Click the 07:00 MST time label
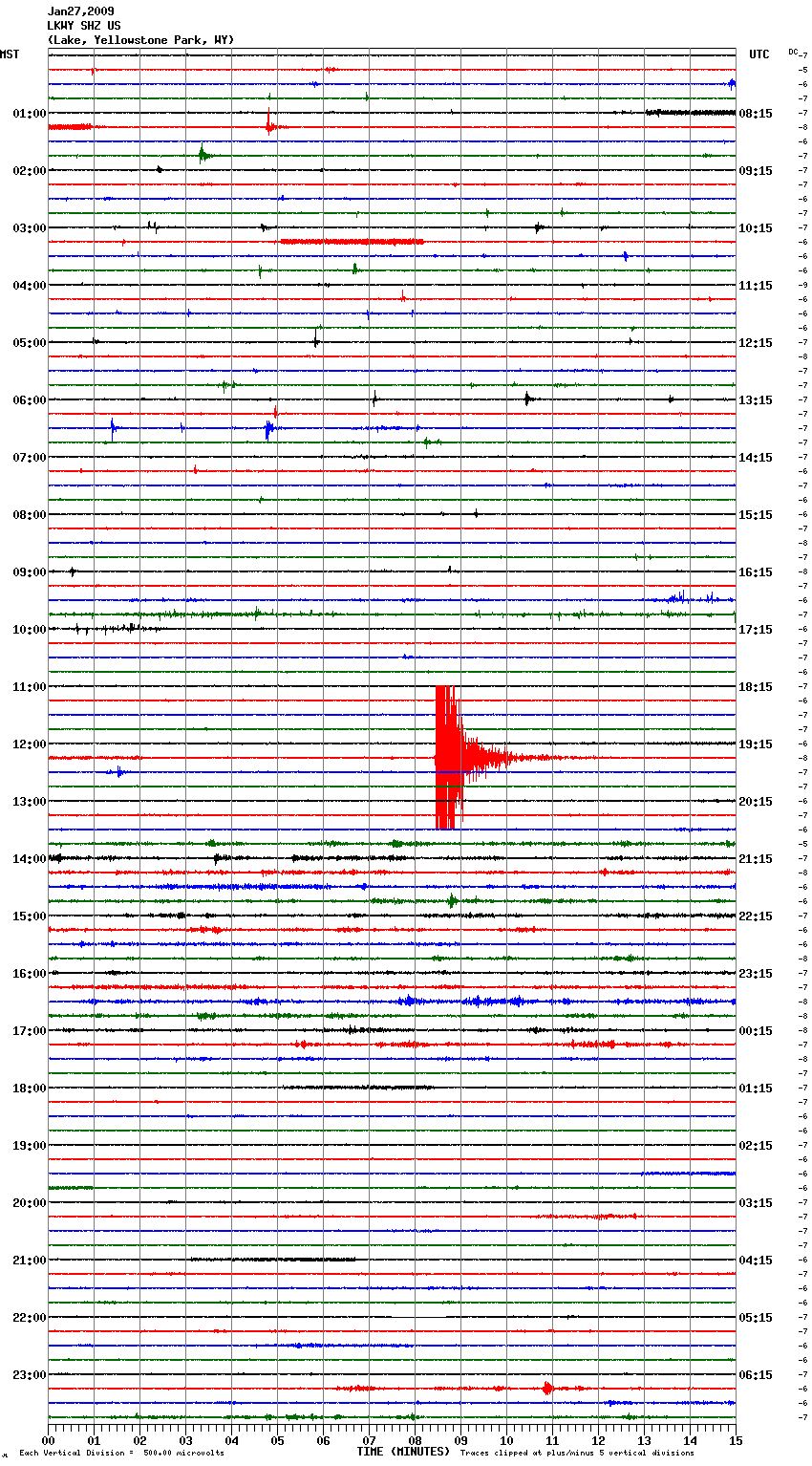Screen dimensions: 812x1466 pyautogui.click(x=29, y=458)
